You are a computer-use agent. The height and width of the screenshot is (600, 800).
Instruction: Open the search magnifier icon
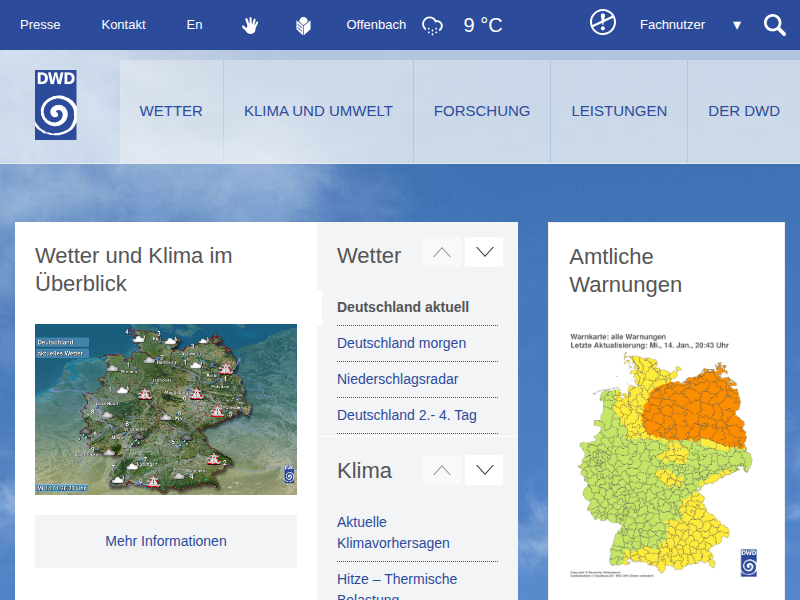pos(775,25)
